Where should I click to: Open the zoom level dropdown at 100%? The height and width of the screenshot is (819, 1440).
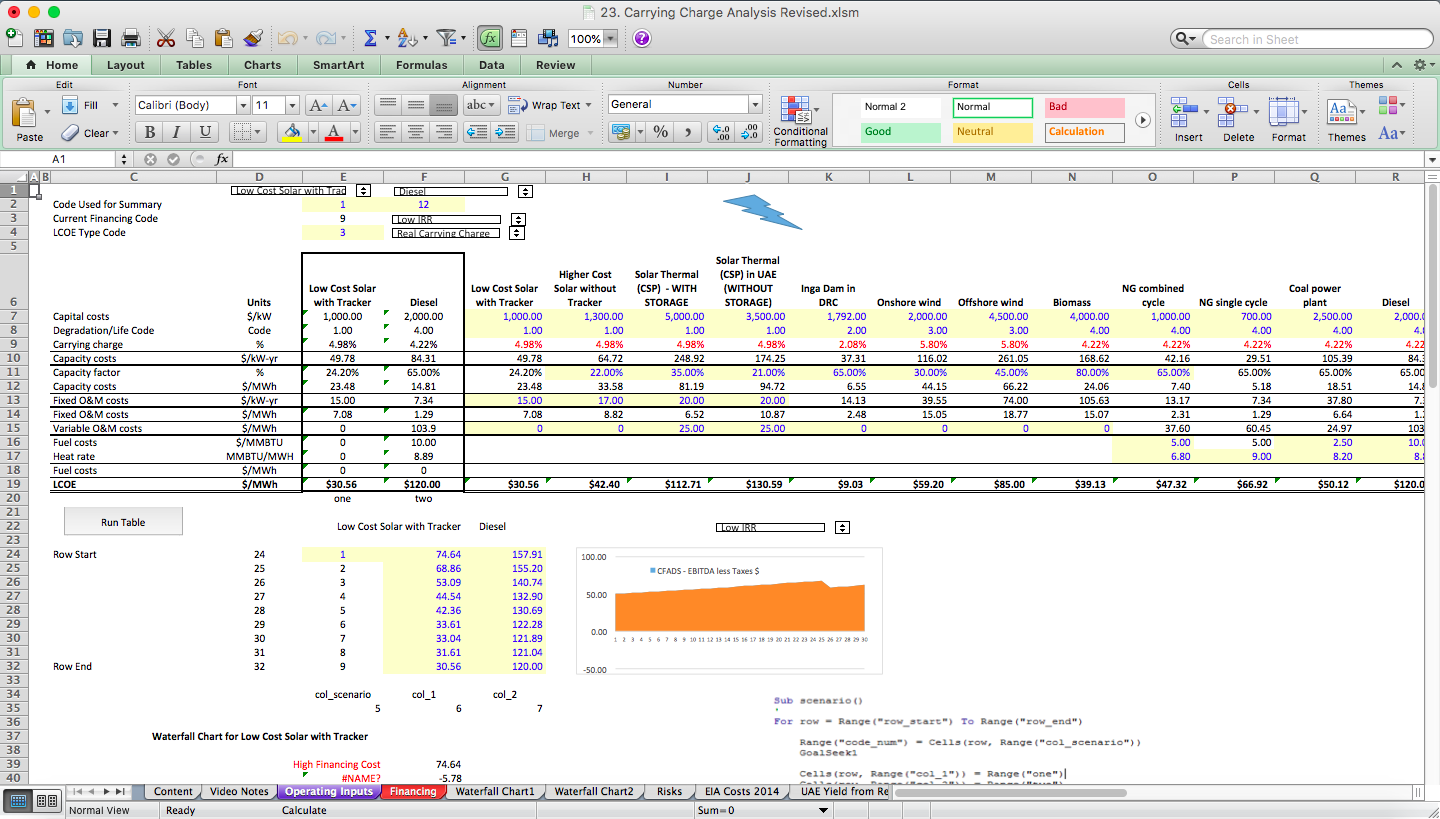pos(611,39)
